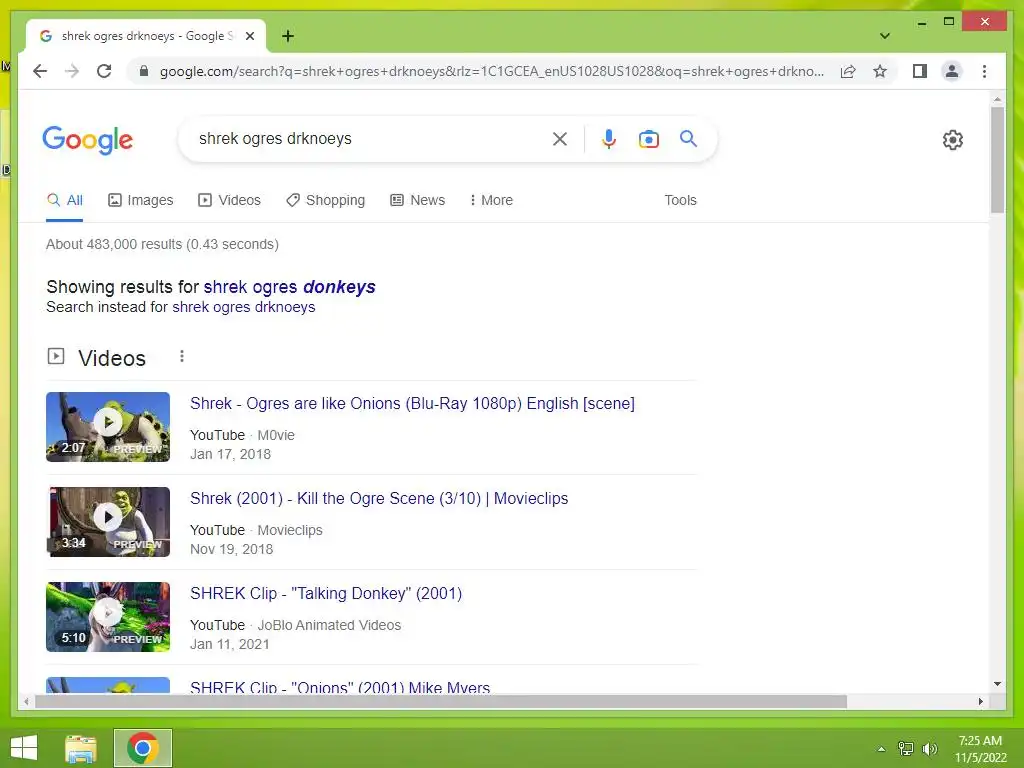1024x768 pixels.
Task: Search instead for shrek ogres drknoeys
Action: (244, 307)
